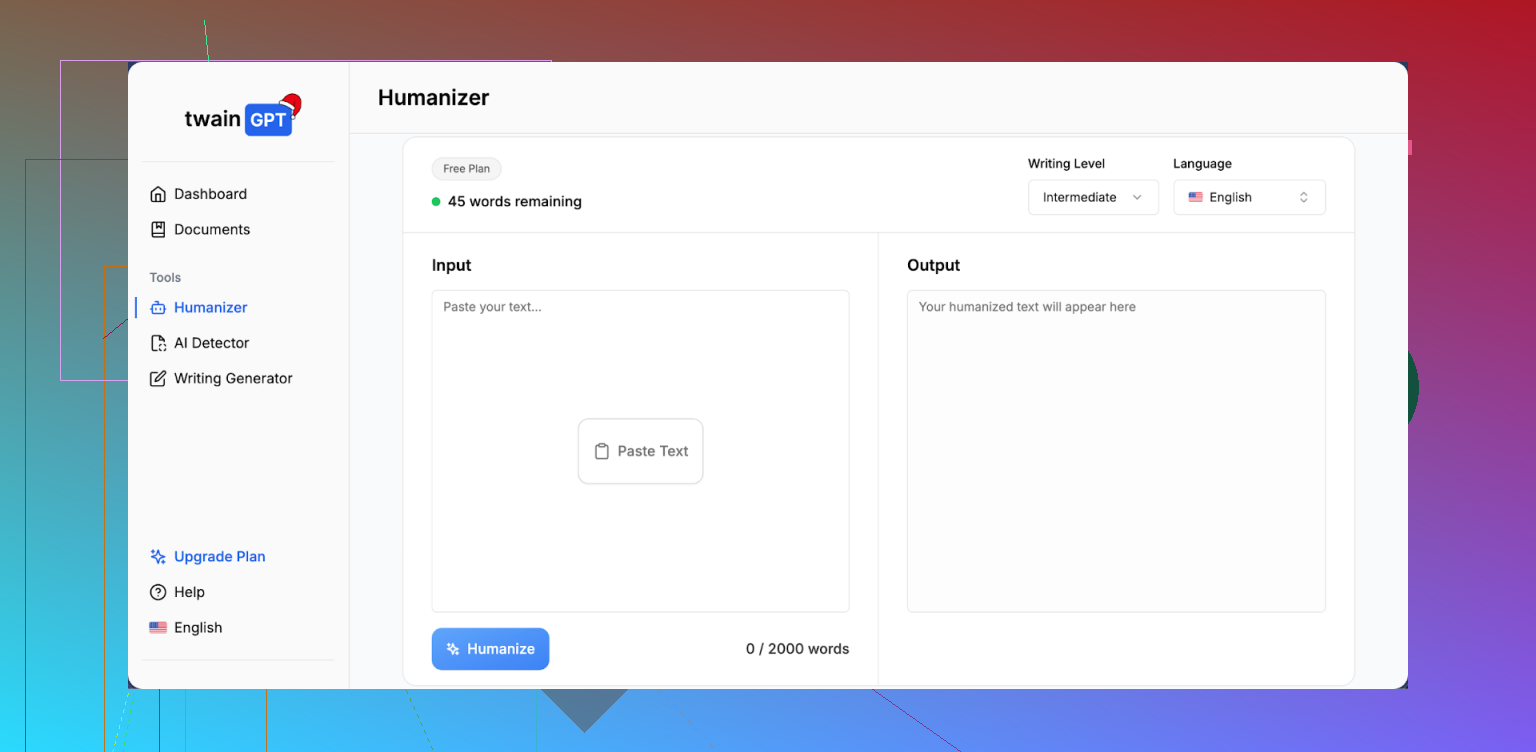The image size is (1536, 752).
Task: Open the Writing Level Intermediate dropdown
Action: 1092,197
